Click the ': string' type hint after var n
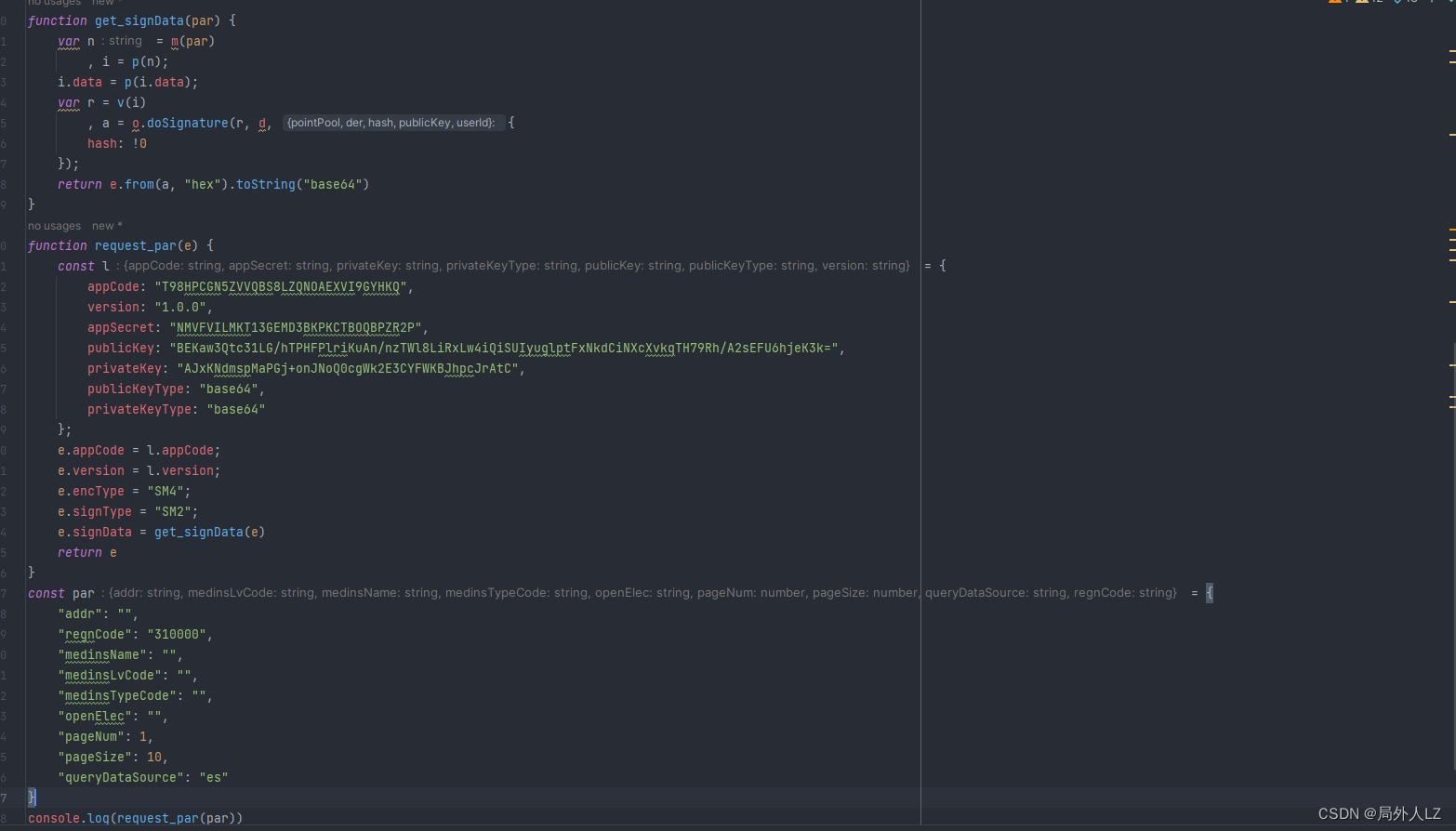1456x831 pixels. [122, 41]
